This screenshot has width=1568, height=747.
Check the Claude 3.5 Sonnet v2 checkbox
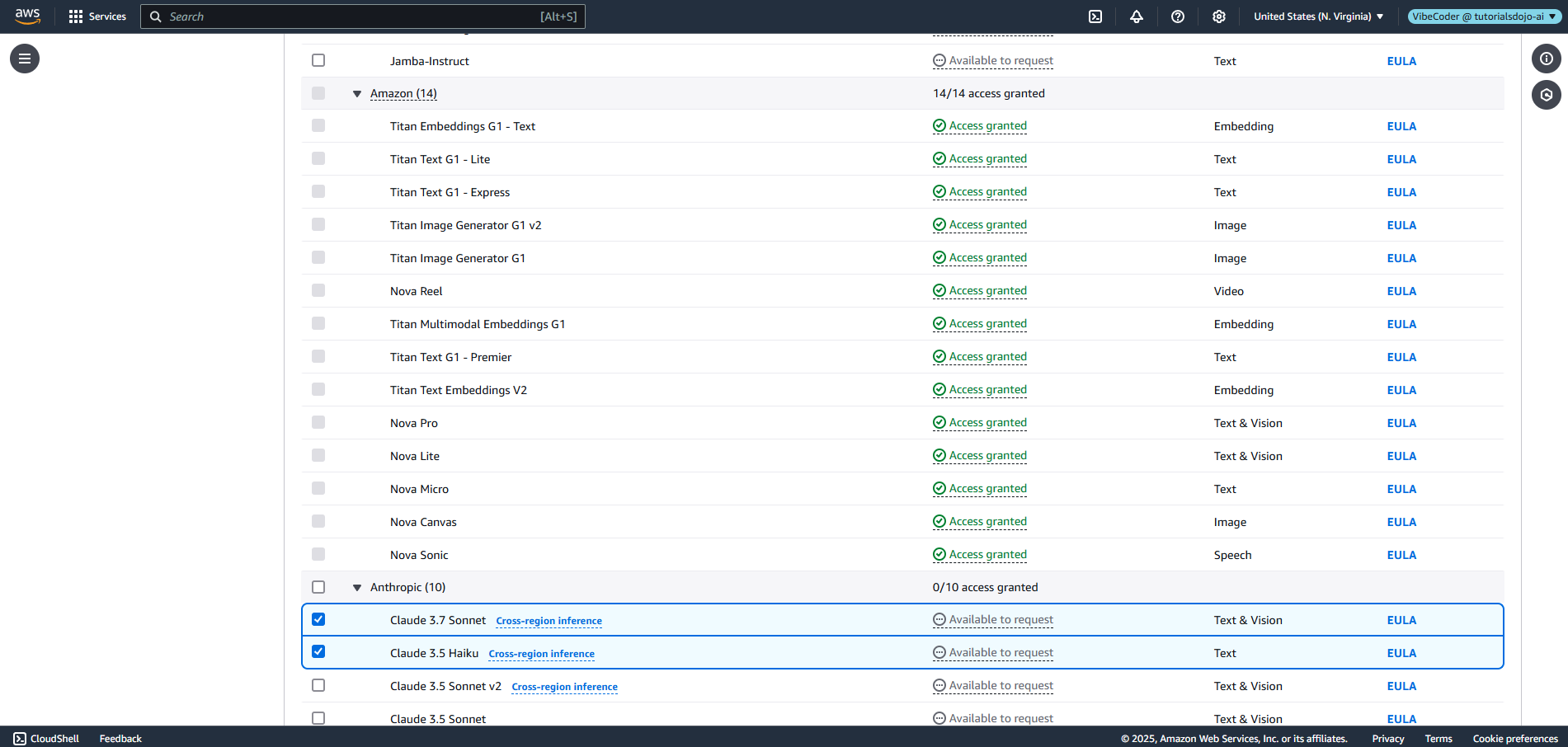coord(318,685)
